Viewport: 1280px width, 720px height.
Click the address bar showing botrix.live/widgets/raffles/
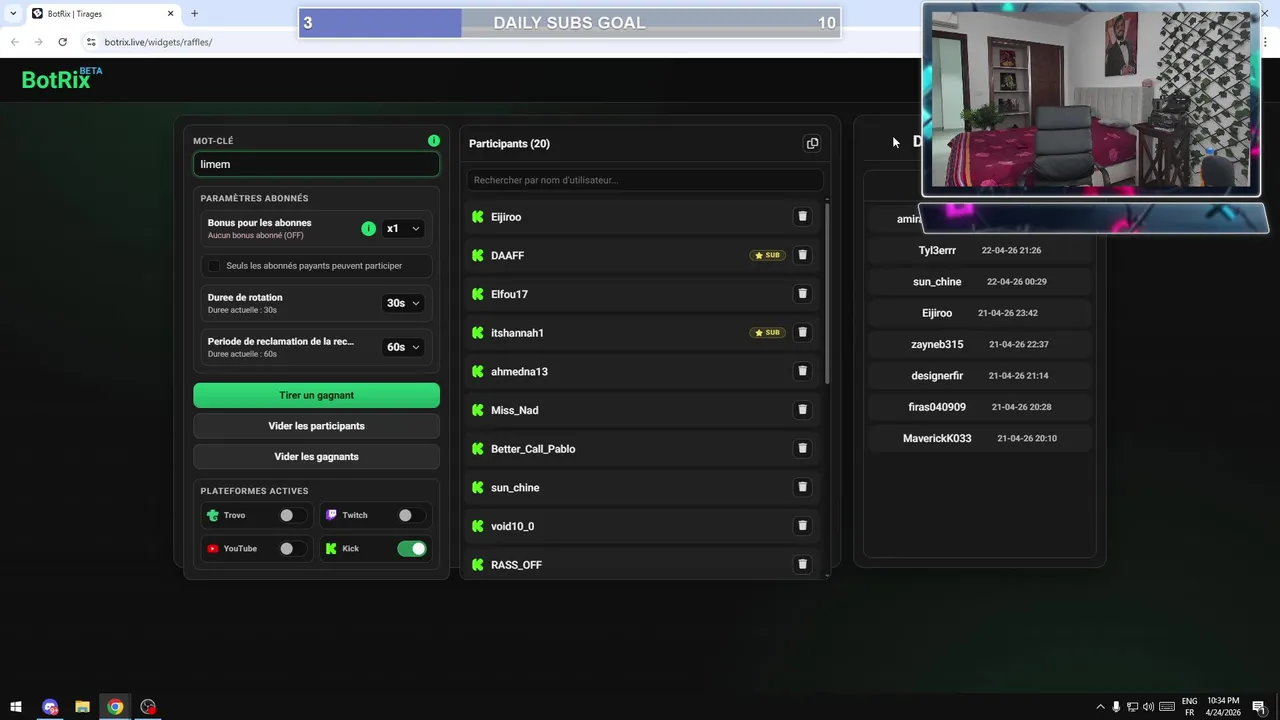click(x=500, y=42)
